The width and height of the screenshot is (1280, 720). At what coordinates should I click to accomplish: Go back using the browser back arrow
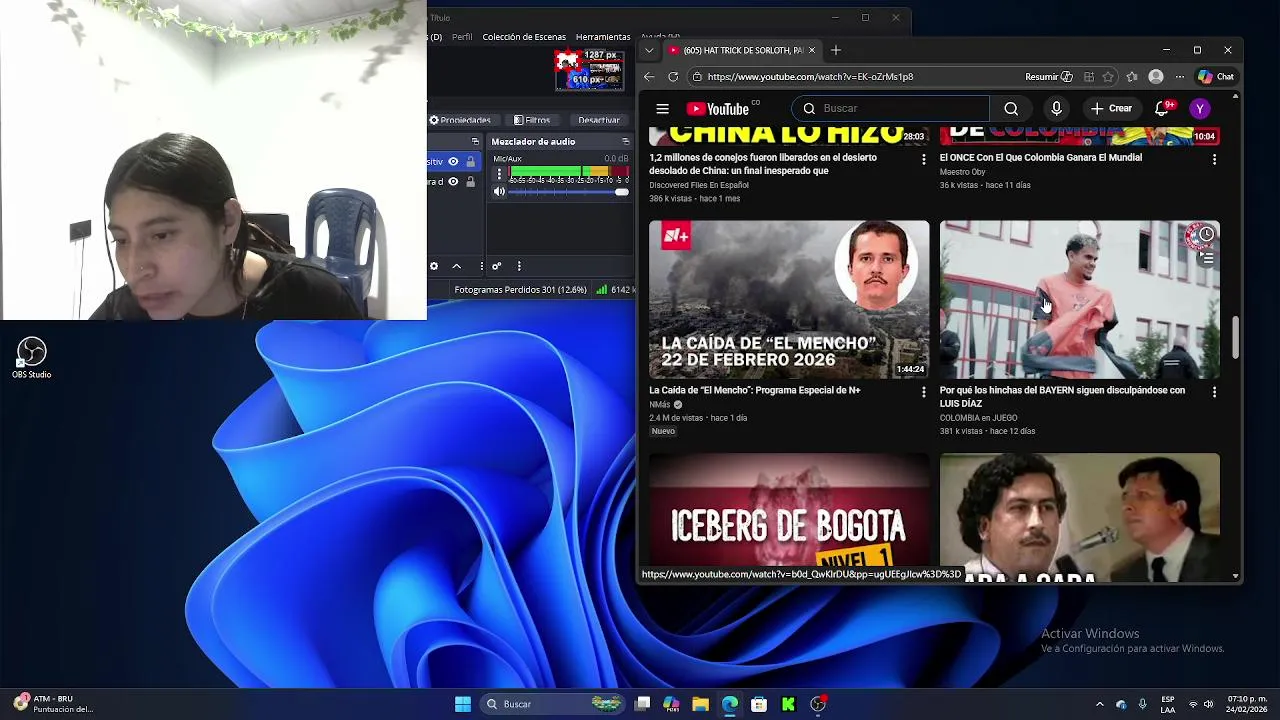click(649, 76)
